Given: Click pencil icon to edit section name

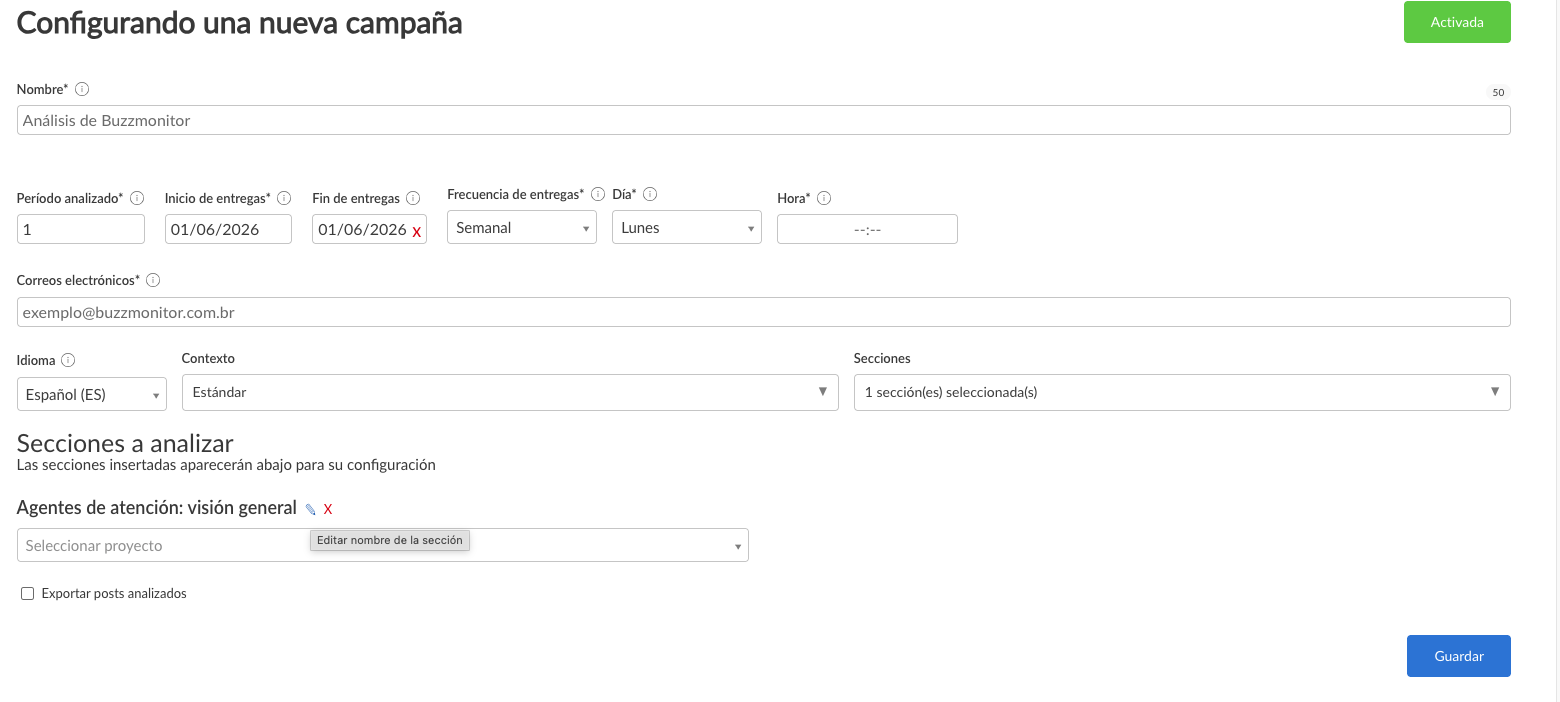Looking at the screenshot, I should coord(310,509).
